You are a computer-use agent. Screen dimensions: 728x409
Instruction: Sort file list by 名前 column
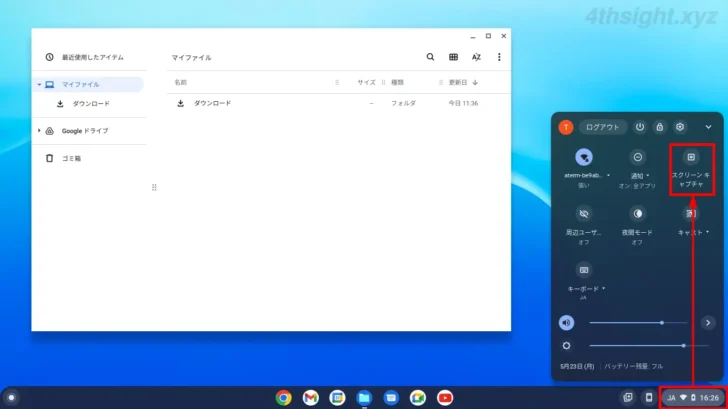pyautogui.click(x=181, y=82)
